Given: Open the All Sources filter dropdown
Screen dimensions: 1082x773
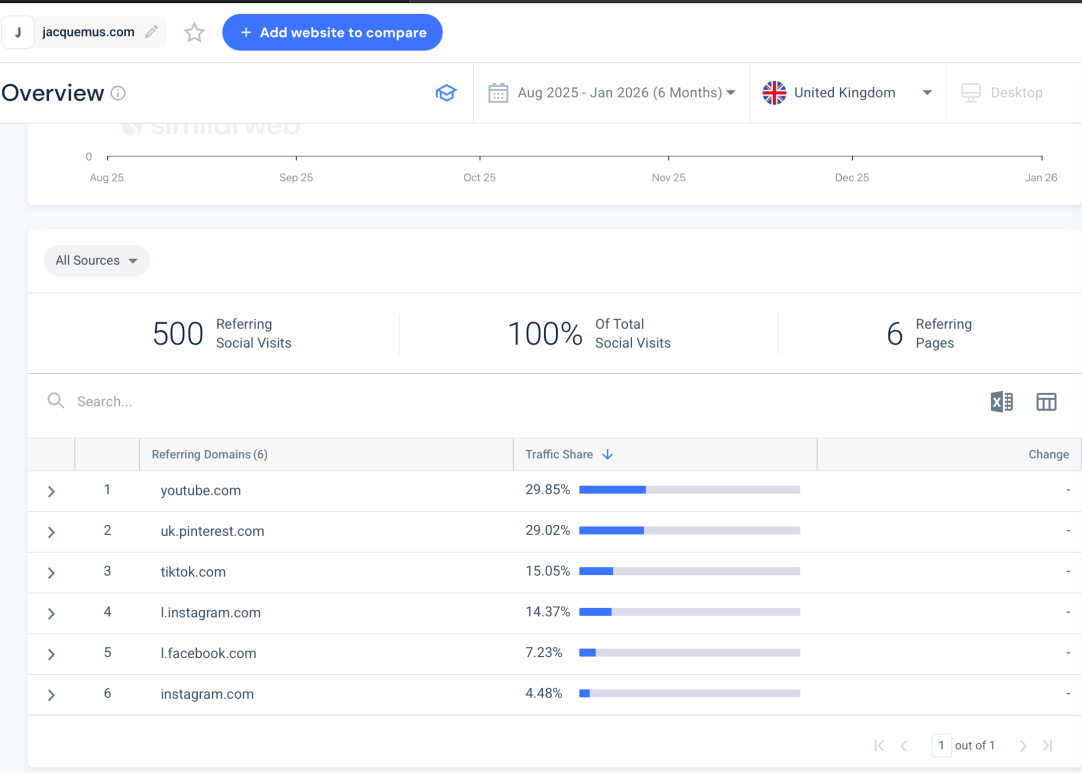Looking at the screenshot, I should click(x=96, y=261).
